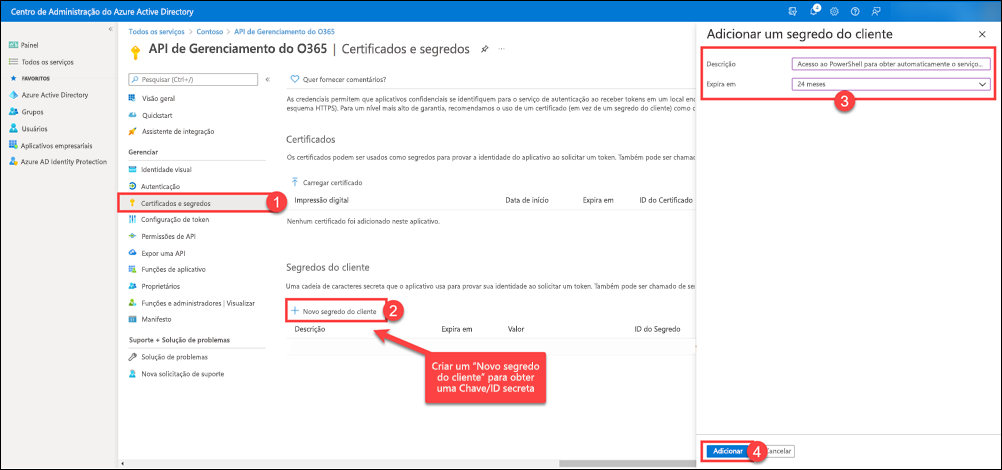Open Visão geral in the app menu
The image size is (1002, 470).
(158, 98)
